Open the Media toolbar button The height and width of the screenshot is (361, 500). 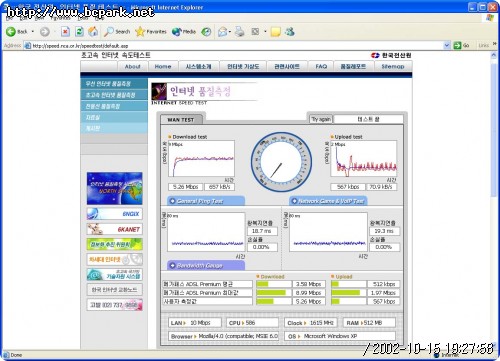[x=184, y=32]
